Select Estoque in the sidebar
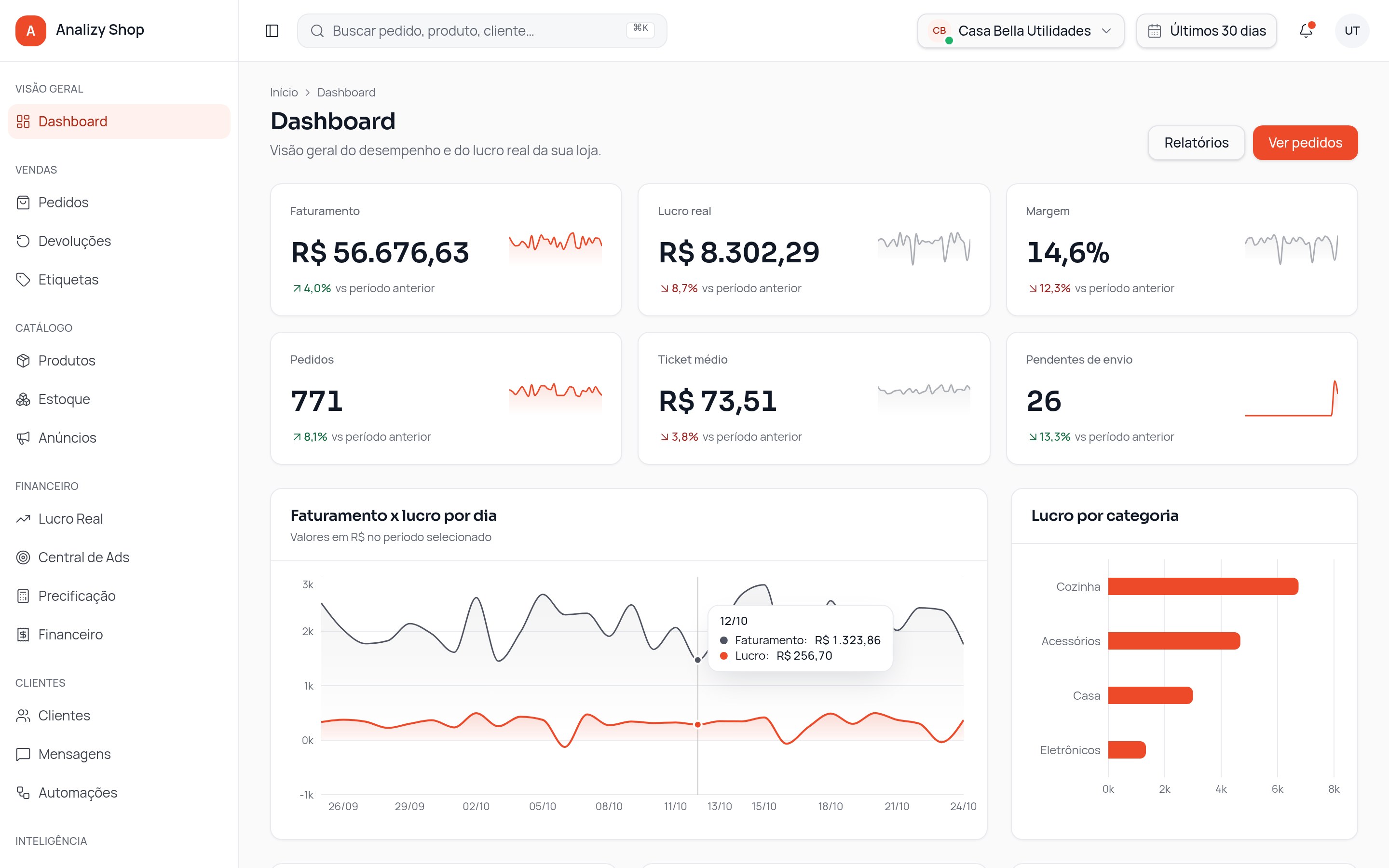The image size is (1389, 868). pyautogui.click(x=120, y=399)
